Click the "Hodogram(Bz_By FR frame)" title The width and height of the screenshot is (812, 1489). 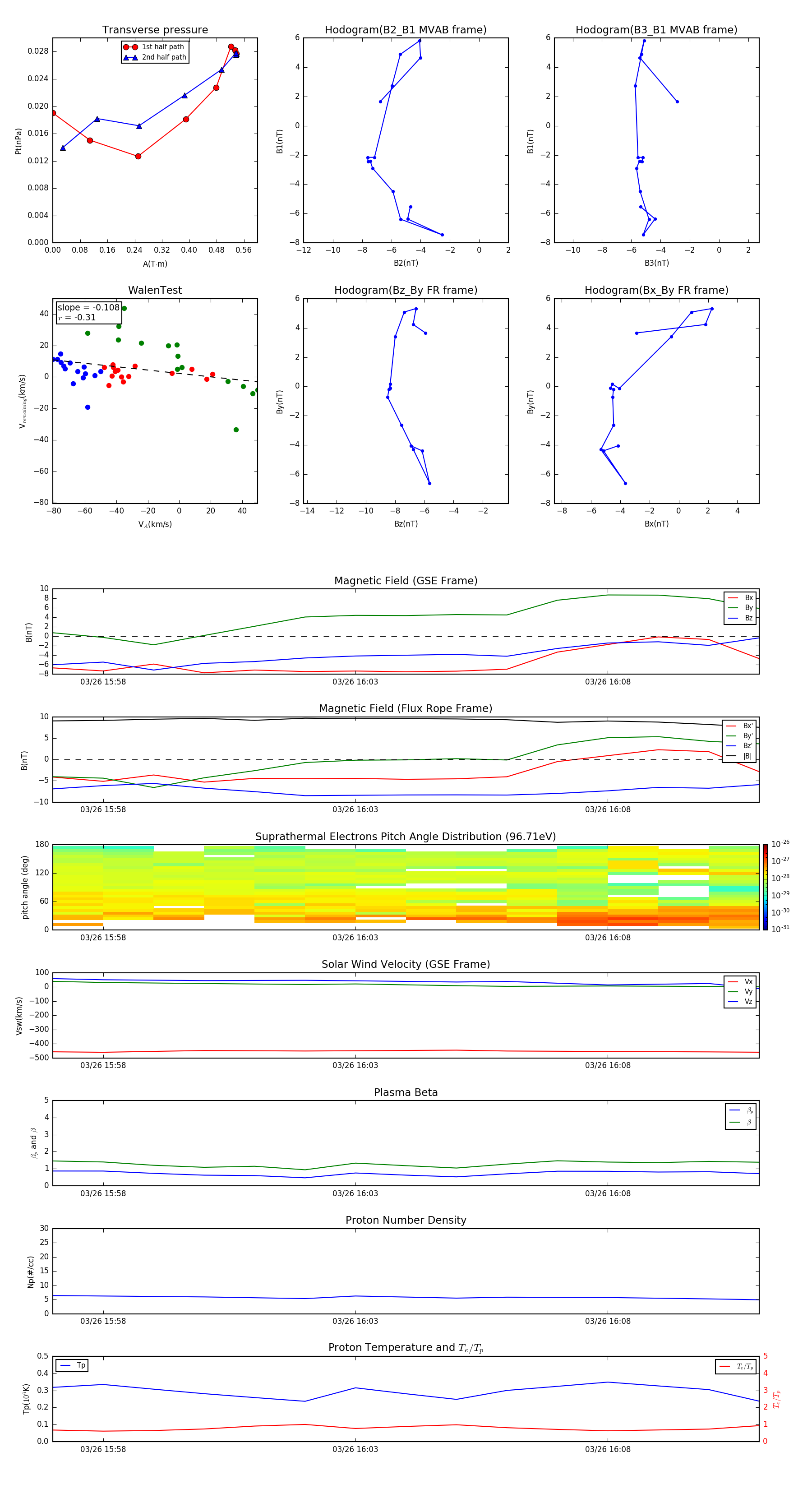click(406, 290)
